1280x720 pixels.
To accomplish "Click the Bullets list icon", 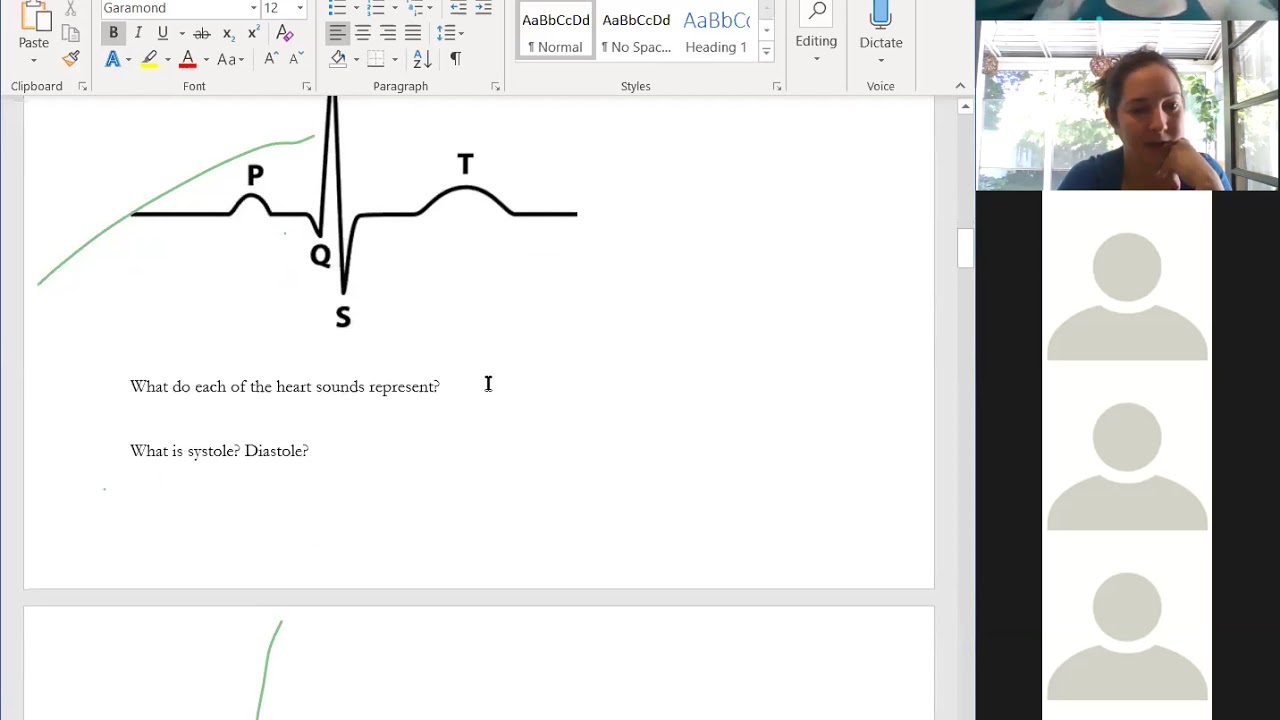I will (x=338, y=8).
